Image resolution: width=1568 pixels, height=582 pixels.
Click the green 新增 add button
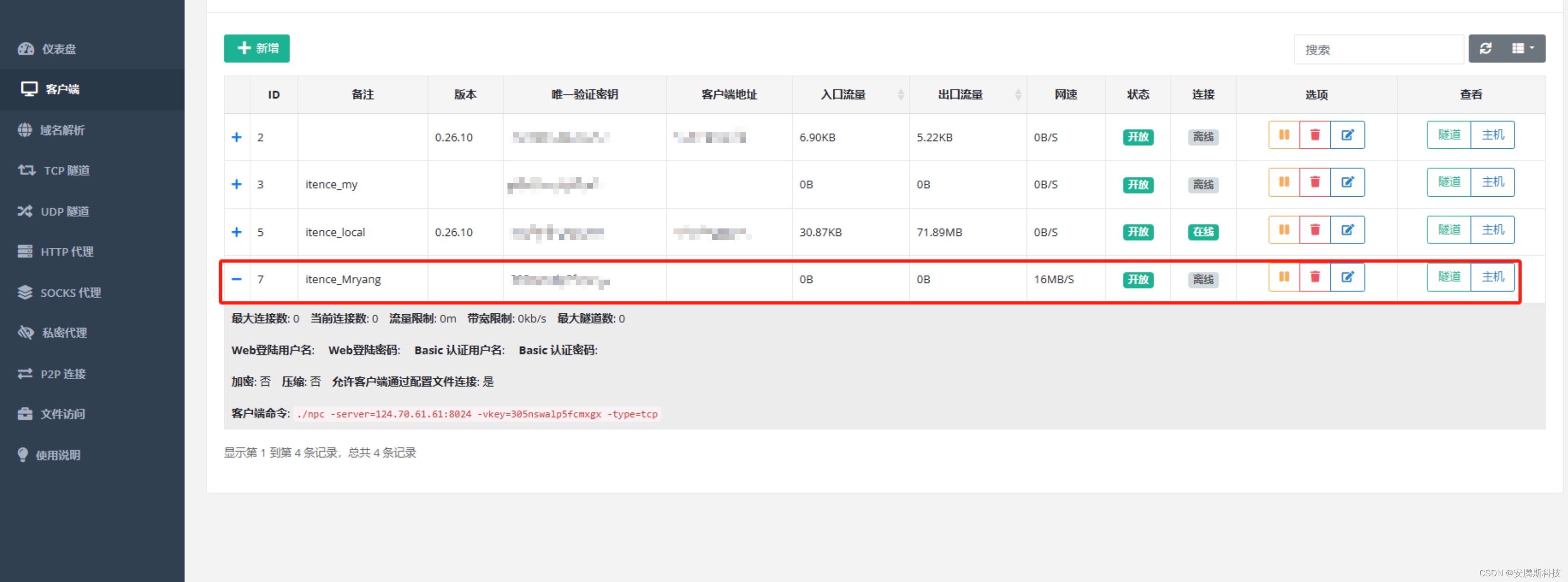(256, 49)
